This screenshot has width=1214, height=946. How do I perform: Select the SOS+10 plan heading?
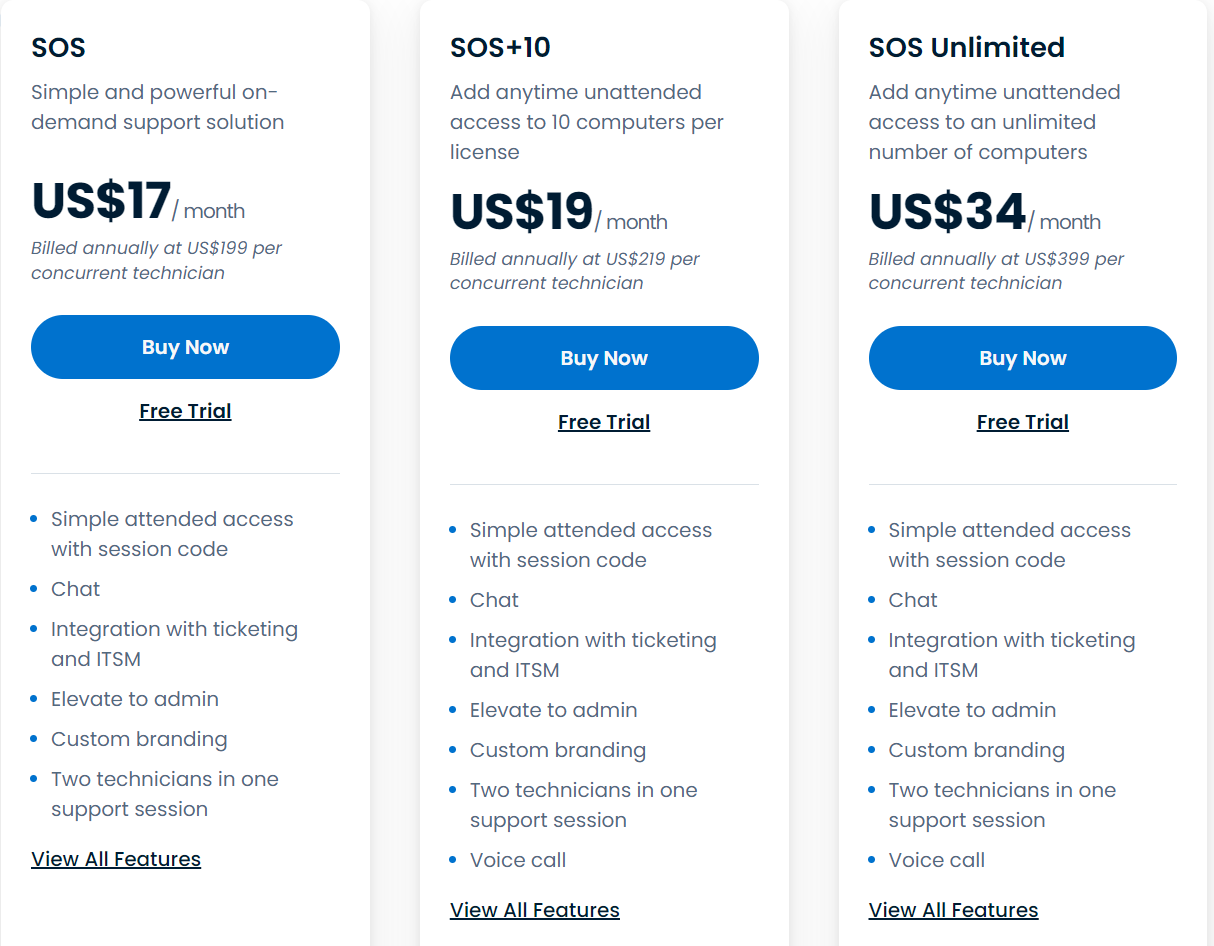pos(500,47)
